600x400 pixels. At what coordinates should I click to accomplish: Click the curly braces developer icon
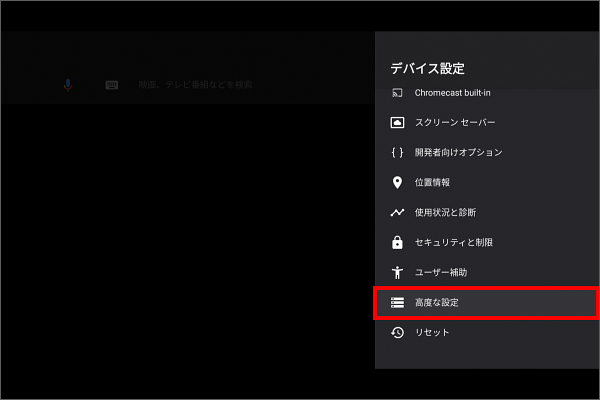[x=396, y=152]
